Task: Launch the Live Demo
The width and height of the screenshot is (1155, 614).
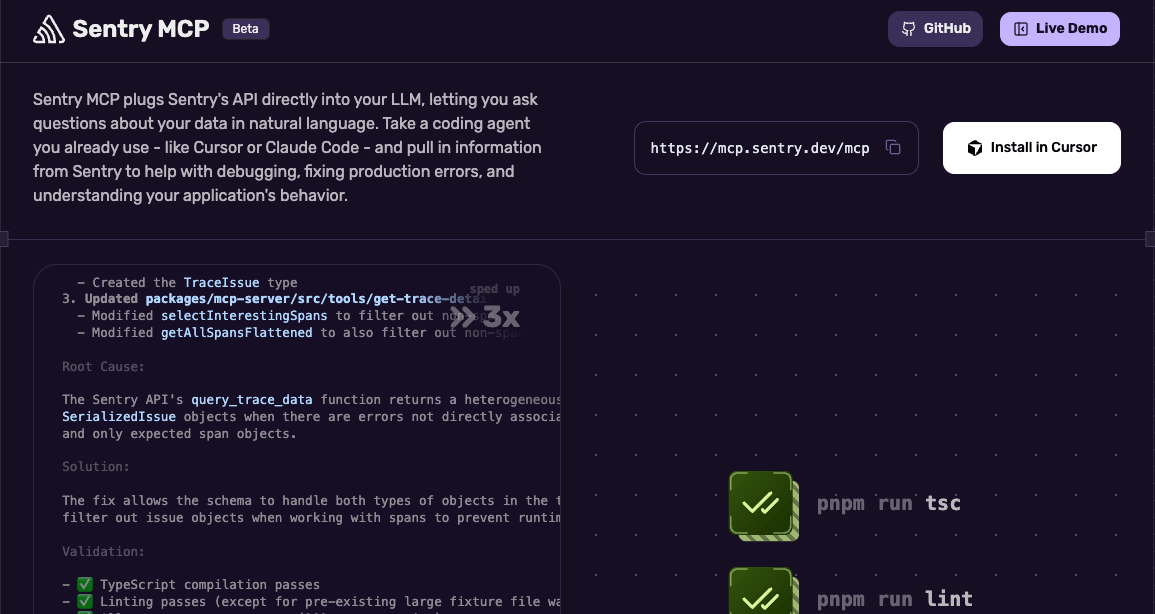Action: click(1060, 29)
